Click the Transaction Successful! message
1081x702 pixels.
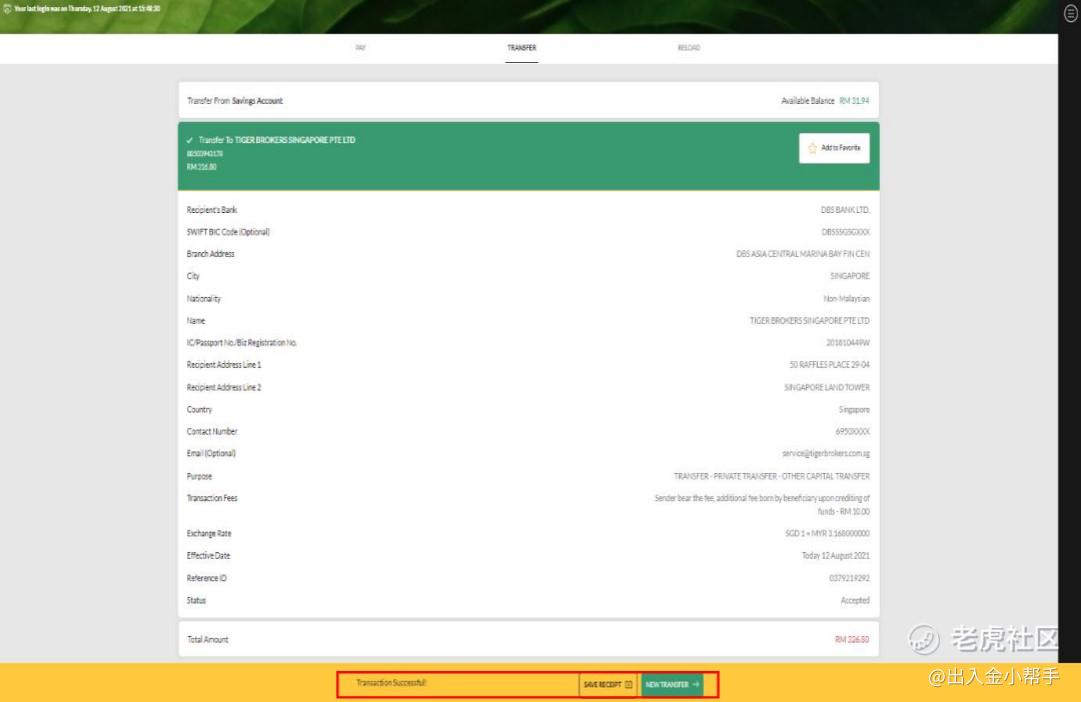click(x=391, y=683)
